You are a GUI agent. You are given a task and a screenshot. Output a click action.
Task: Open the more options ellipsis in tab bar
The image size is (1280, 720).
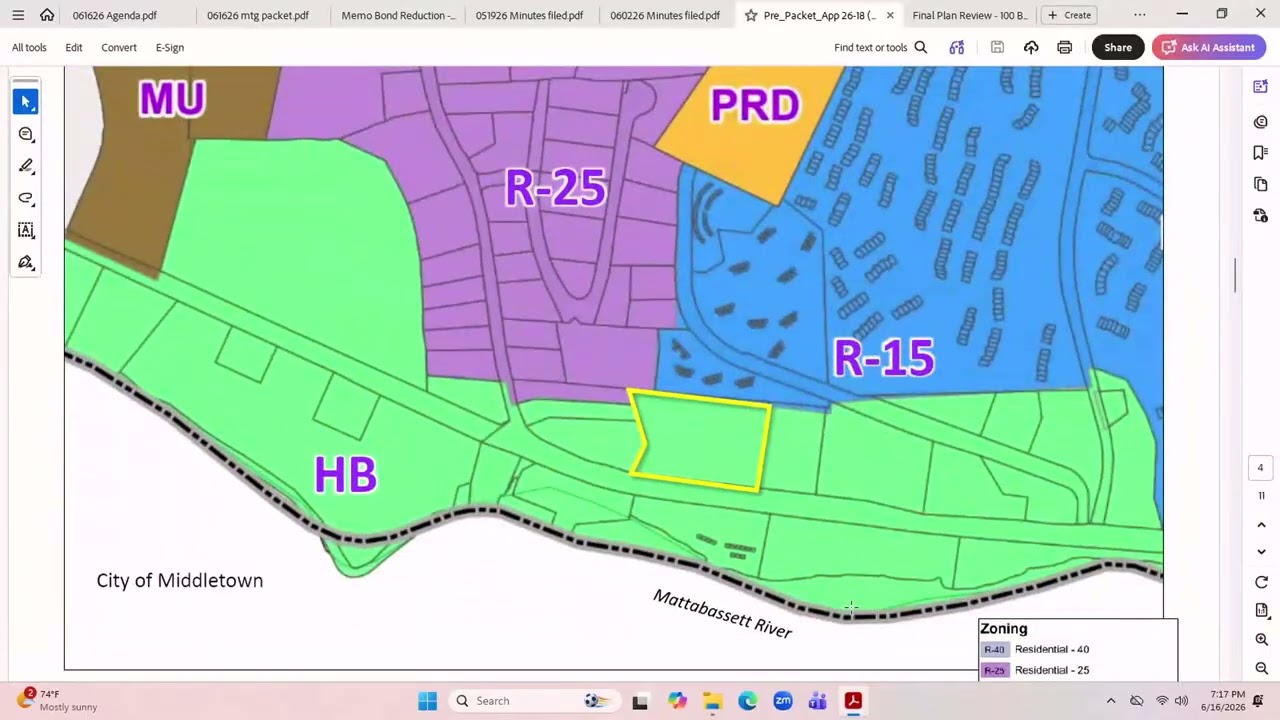pyautogui.click(x=1140, y=15)
